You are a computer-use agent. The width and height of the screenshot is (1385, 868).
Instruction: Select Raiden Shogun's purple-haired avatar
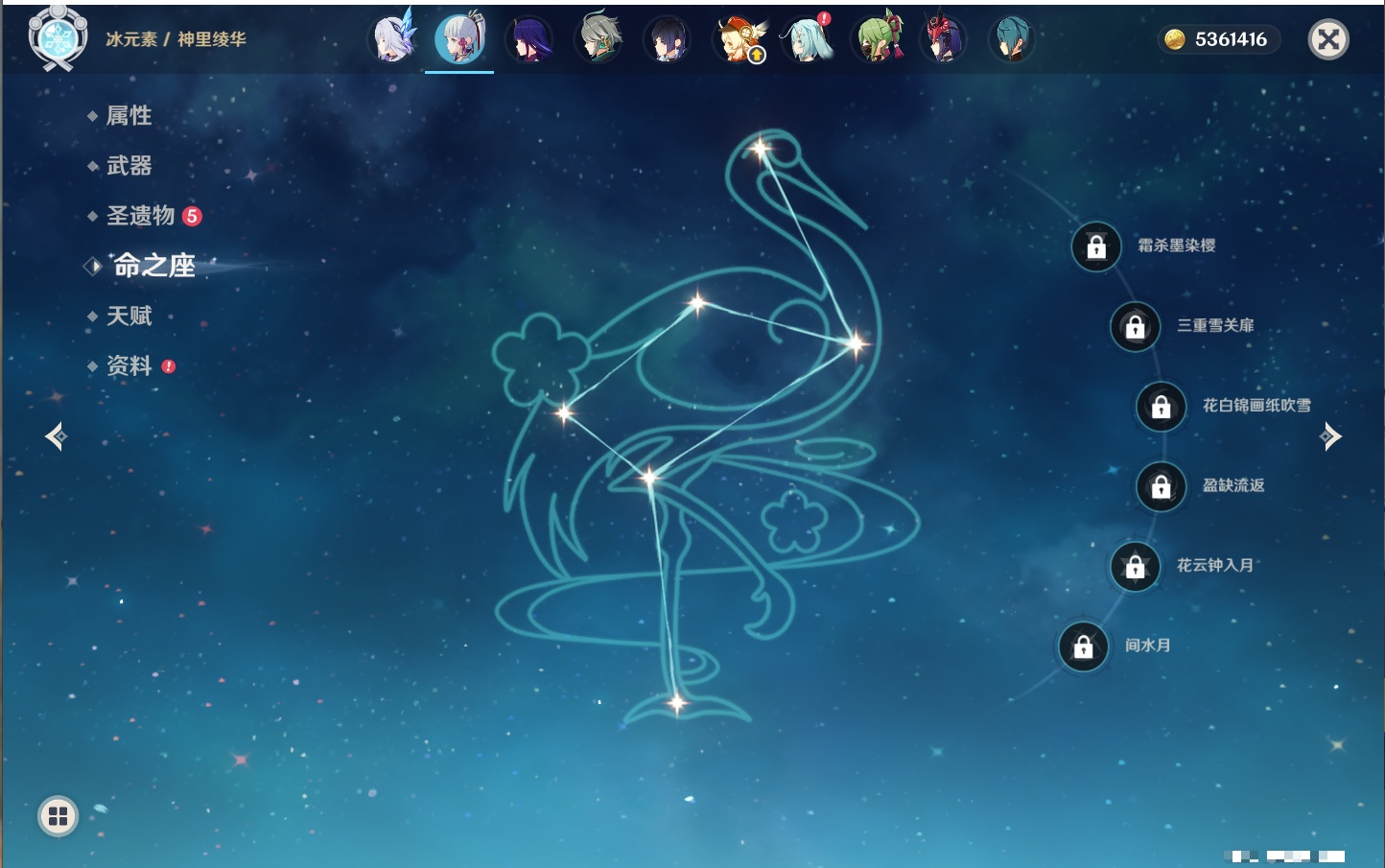pos(529,39)
